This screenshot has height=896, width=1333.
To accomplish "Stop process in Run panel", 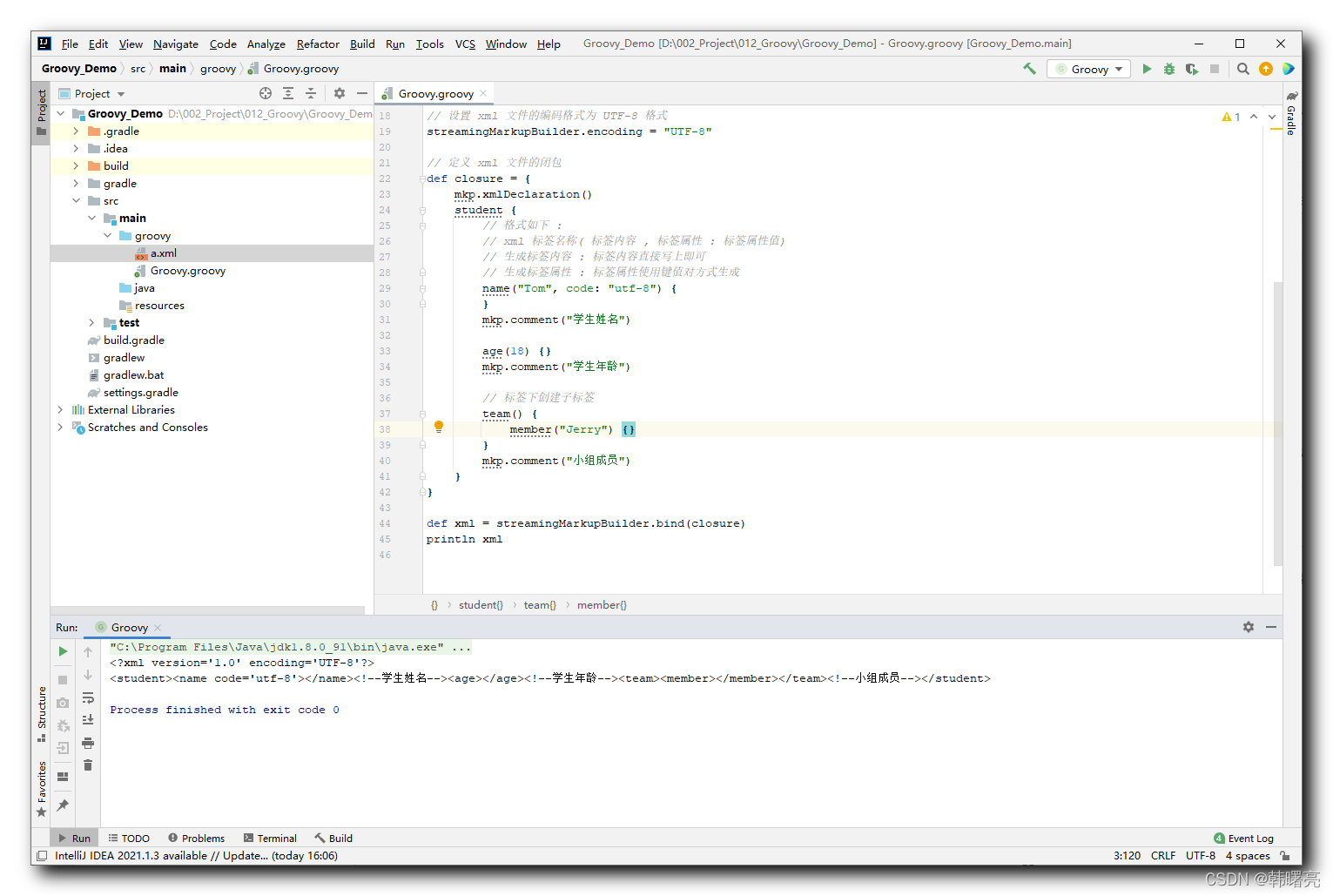I will pyautogui.click(x=63, y=679).
